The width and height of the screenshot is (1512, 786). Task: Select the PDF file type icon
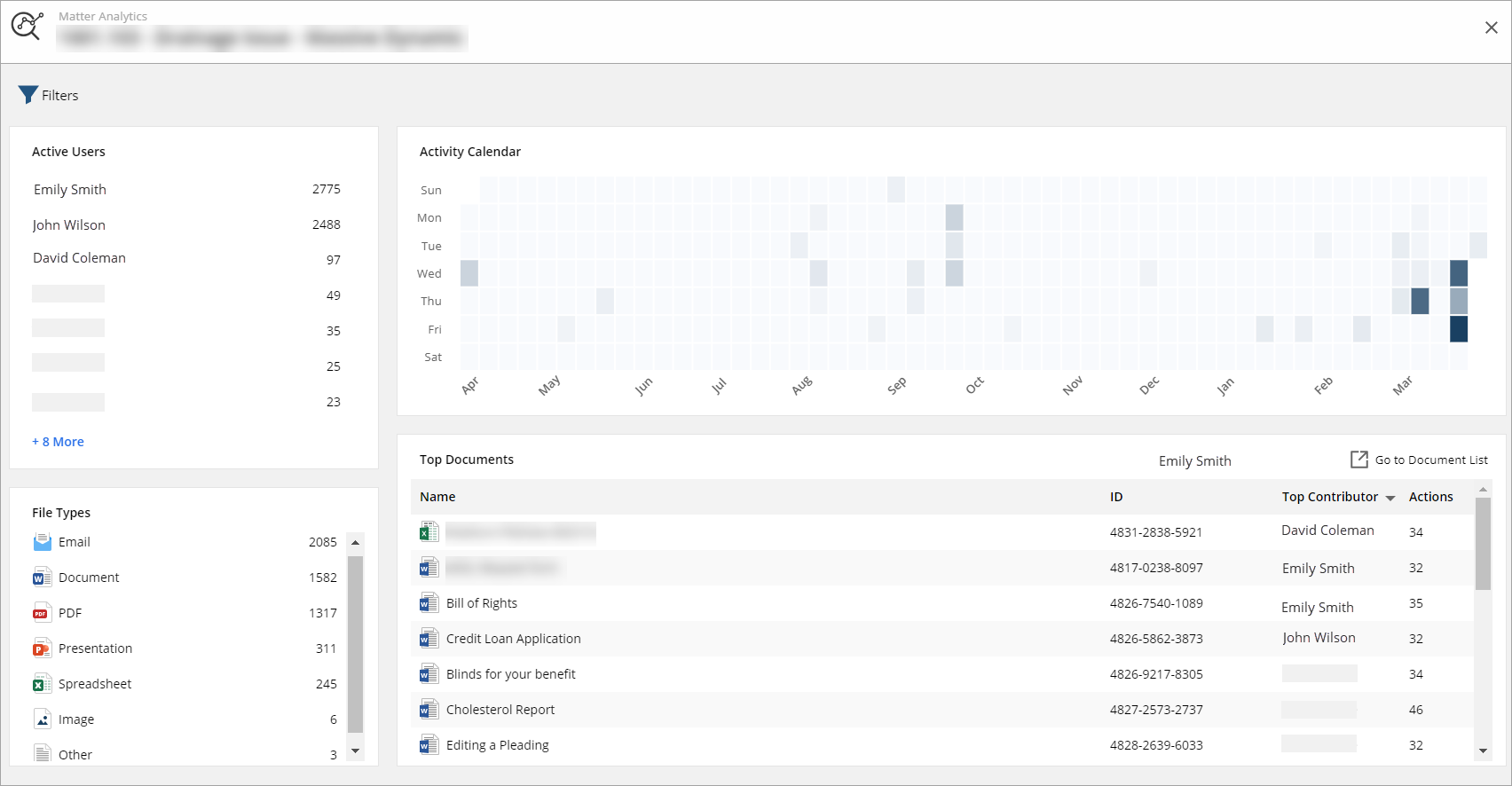(42, 613)
